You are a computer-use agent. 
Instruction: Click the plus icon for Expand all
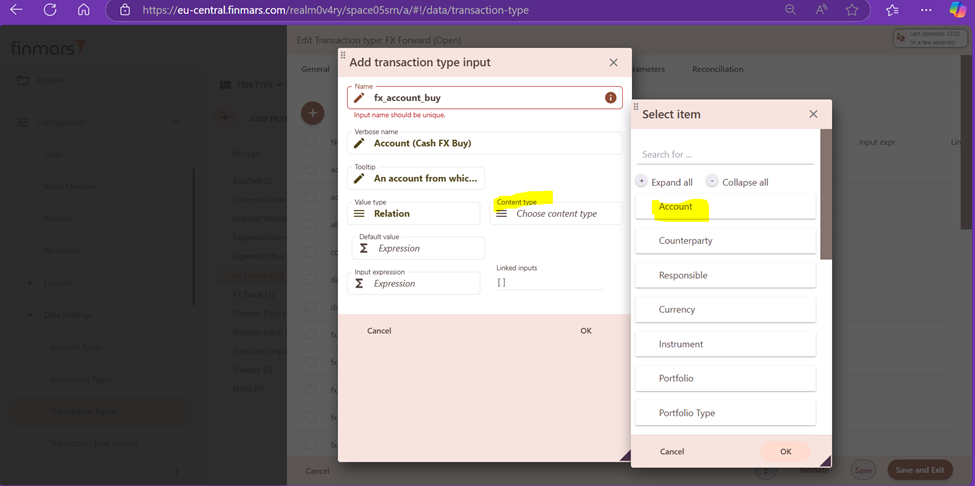(641, 181)
